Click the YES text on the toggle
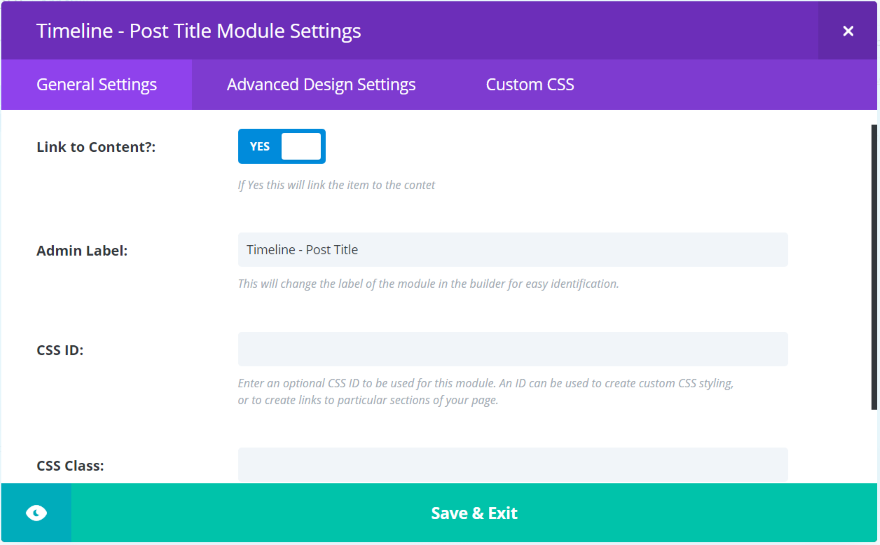880x545 pixels. click(x=260, y=146)
